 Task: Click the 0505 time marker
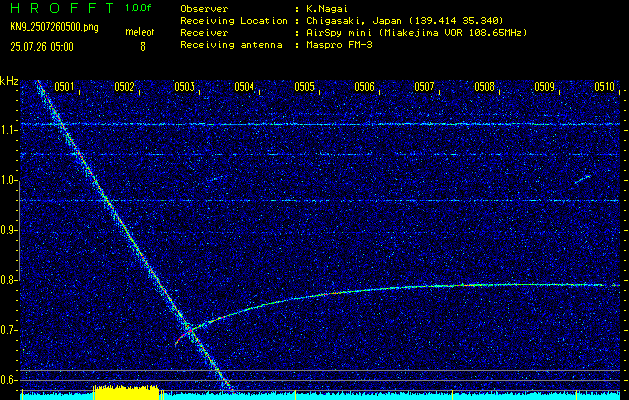(x=304, y=87)
